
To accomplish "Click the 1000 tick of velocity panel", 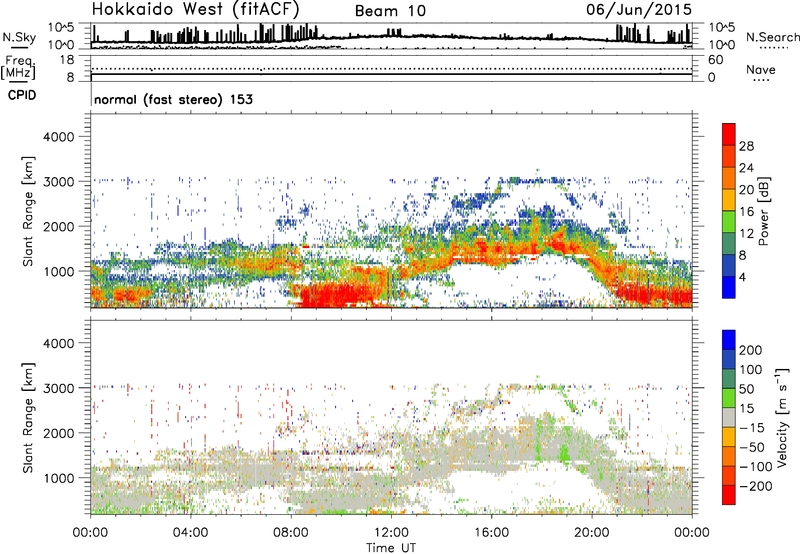I will (x=58, y=478).
